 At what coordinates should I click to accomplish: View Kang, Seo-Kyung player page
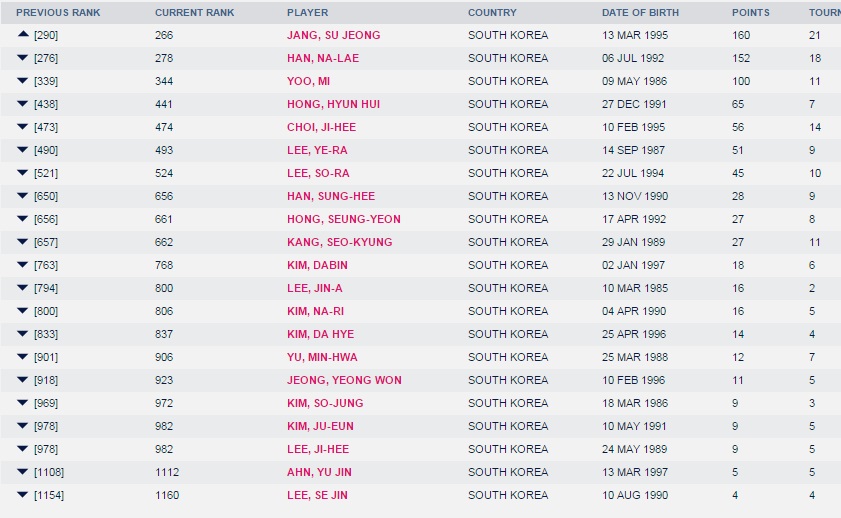(340, 242)
